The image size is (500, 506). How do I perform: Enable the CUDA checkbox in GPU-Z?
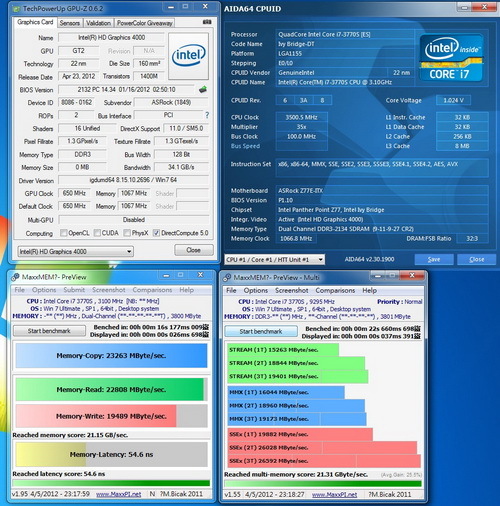pos(97,233)
